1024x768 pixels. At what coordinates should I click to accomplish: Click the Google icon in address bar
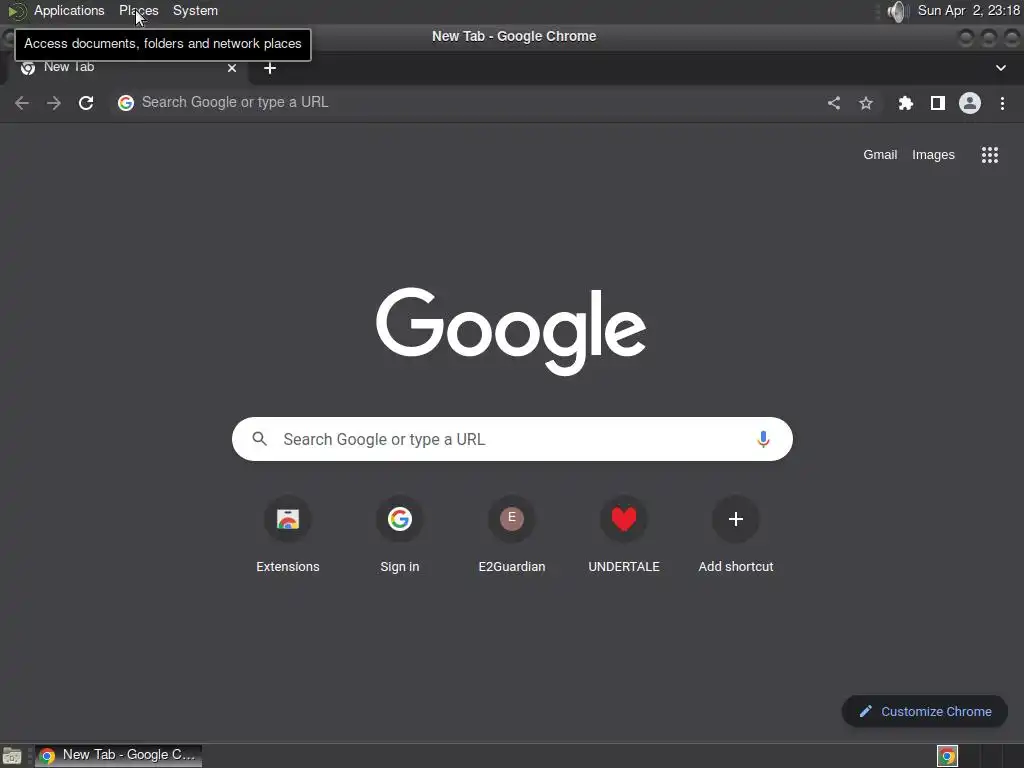pos(126,103)
